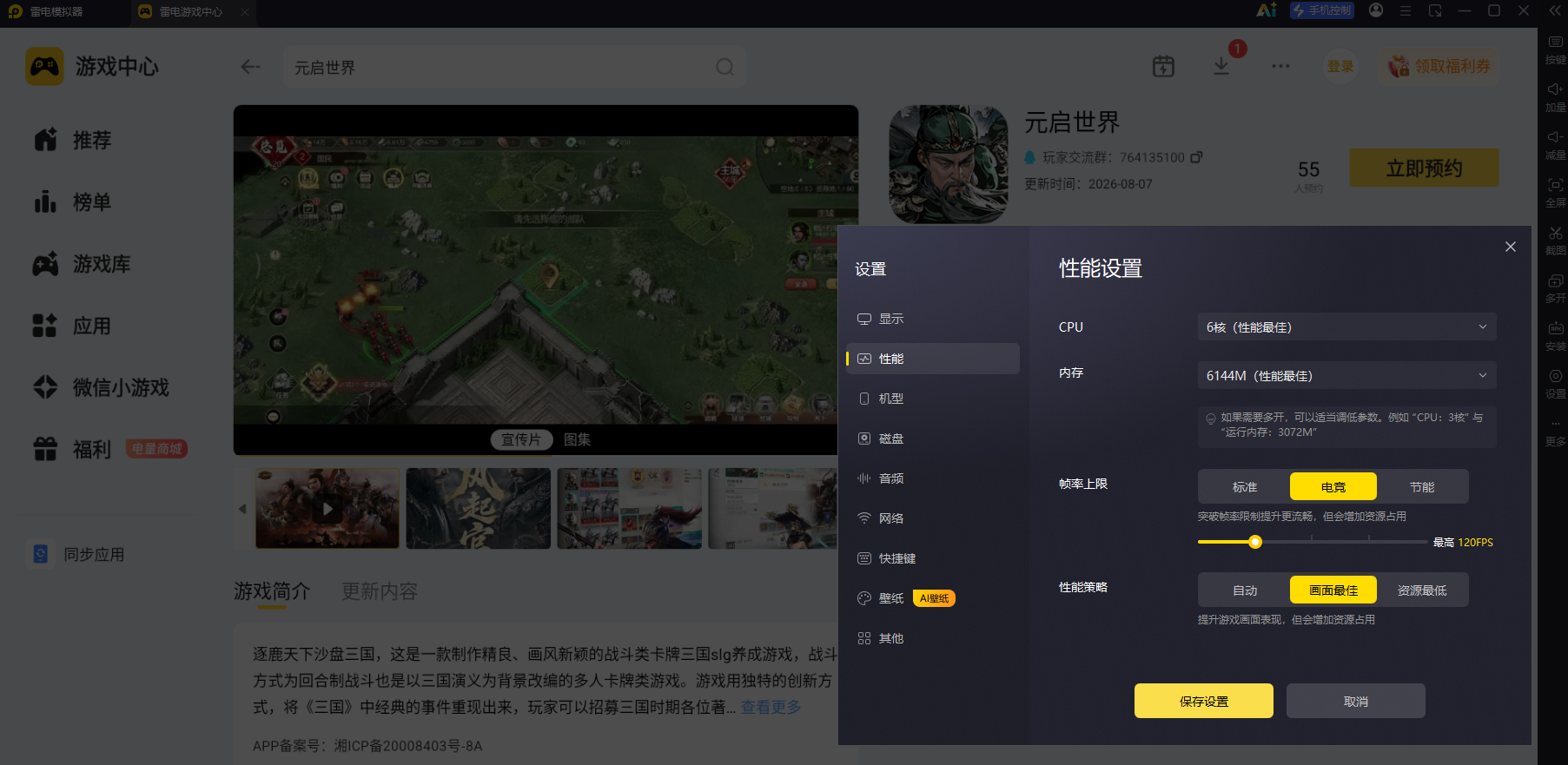Image resolution: width=1568 pixels, height=765 pixels.
Task: Close the settings dialog with the X
Action: [1511, 247]
